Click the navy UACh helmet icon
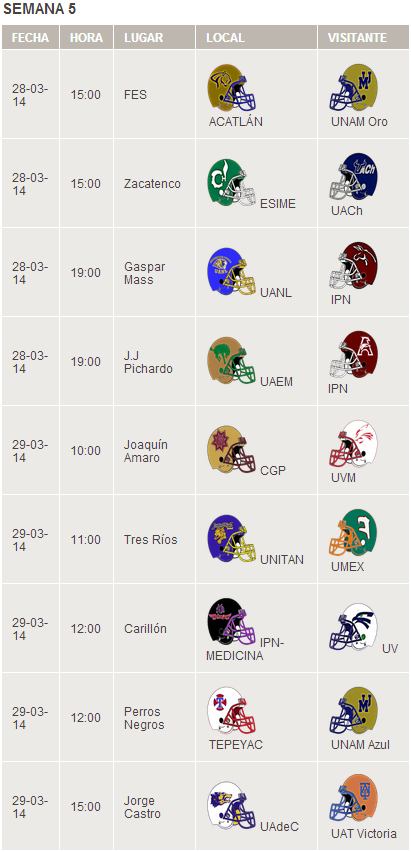The height and width of the screenshot is (852, 411). pyautogui.click(x=353, y=177)
